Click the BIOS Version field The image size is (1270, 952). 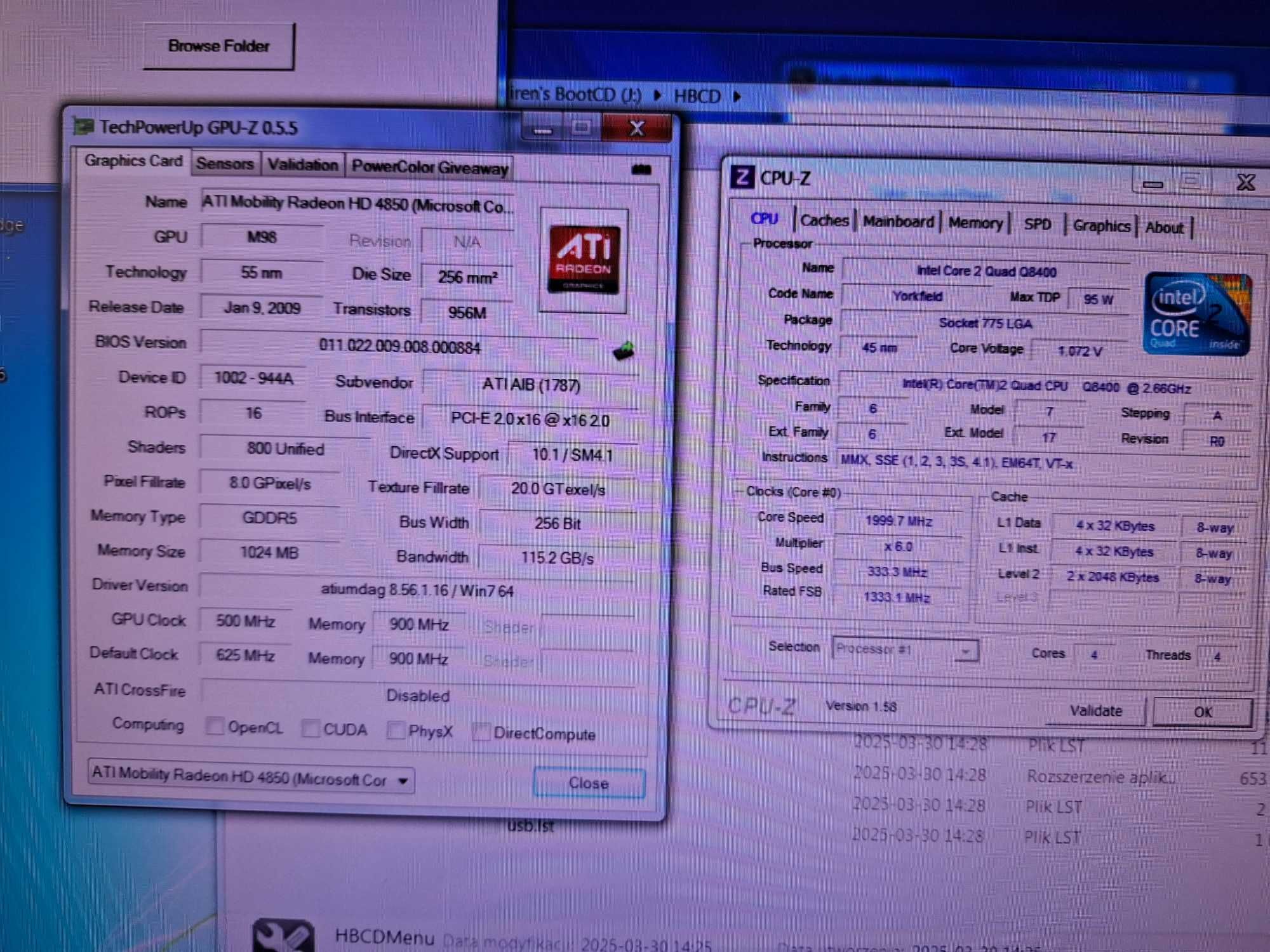click(399, 346)
